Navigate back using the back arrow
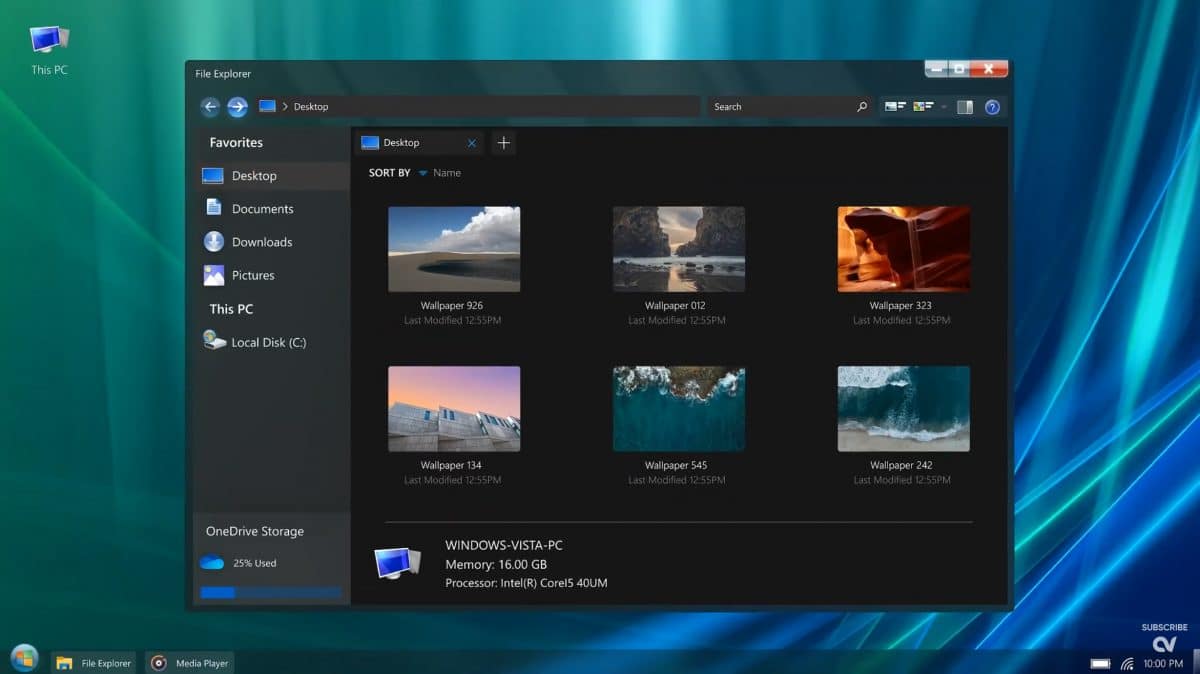Image resolution: width=1200 pixels, height=674 pixels. click(210, 106)
